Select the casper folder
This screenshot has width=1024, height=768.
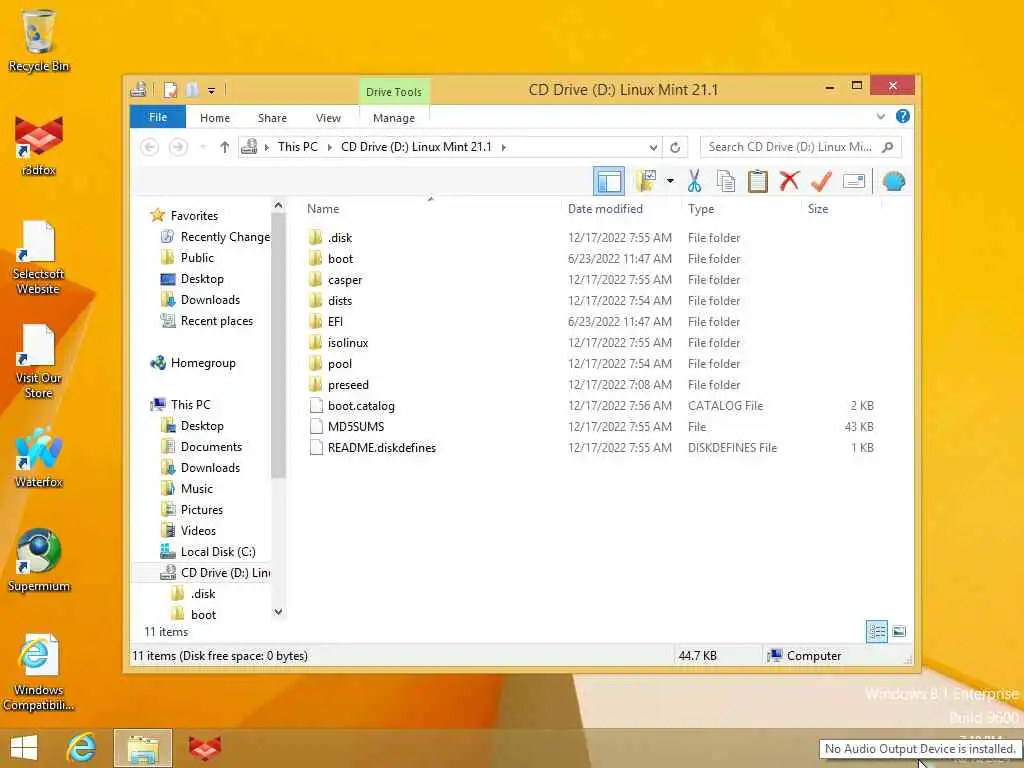(345, 280)
